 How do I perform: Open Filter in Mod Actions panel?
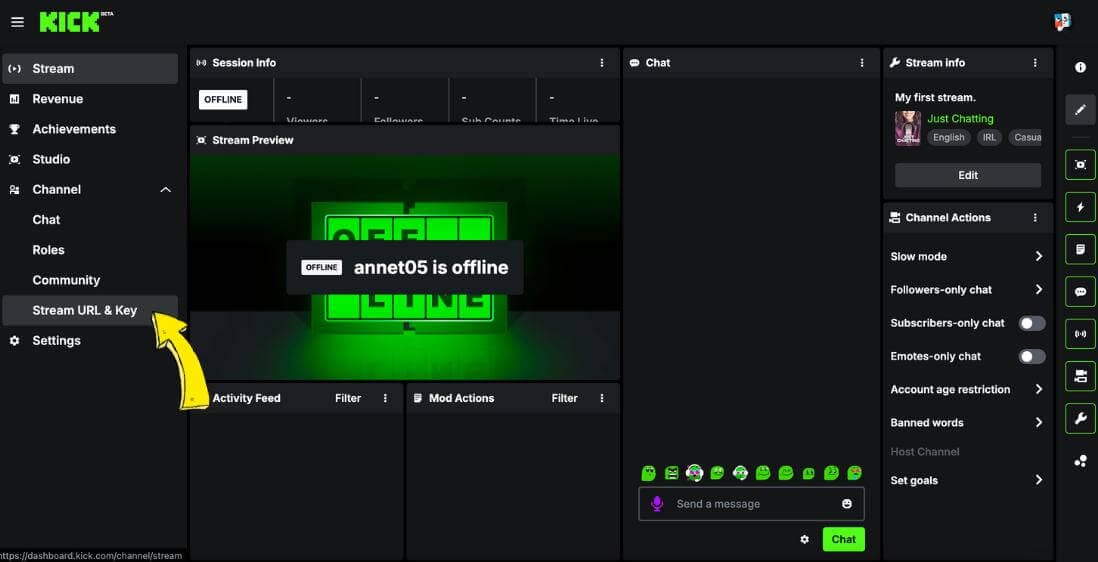[564, 398]
